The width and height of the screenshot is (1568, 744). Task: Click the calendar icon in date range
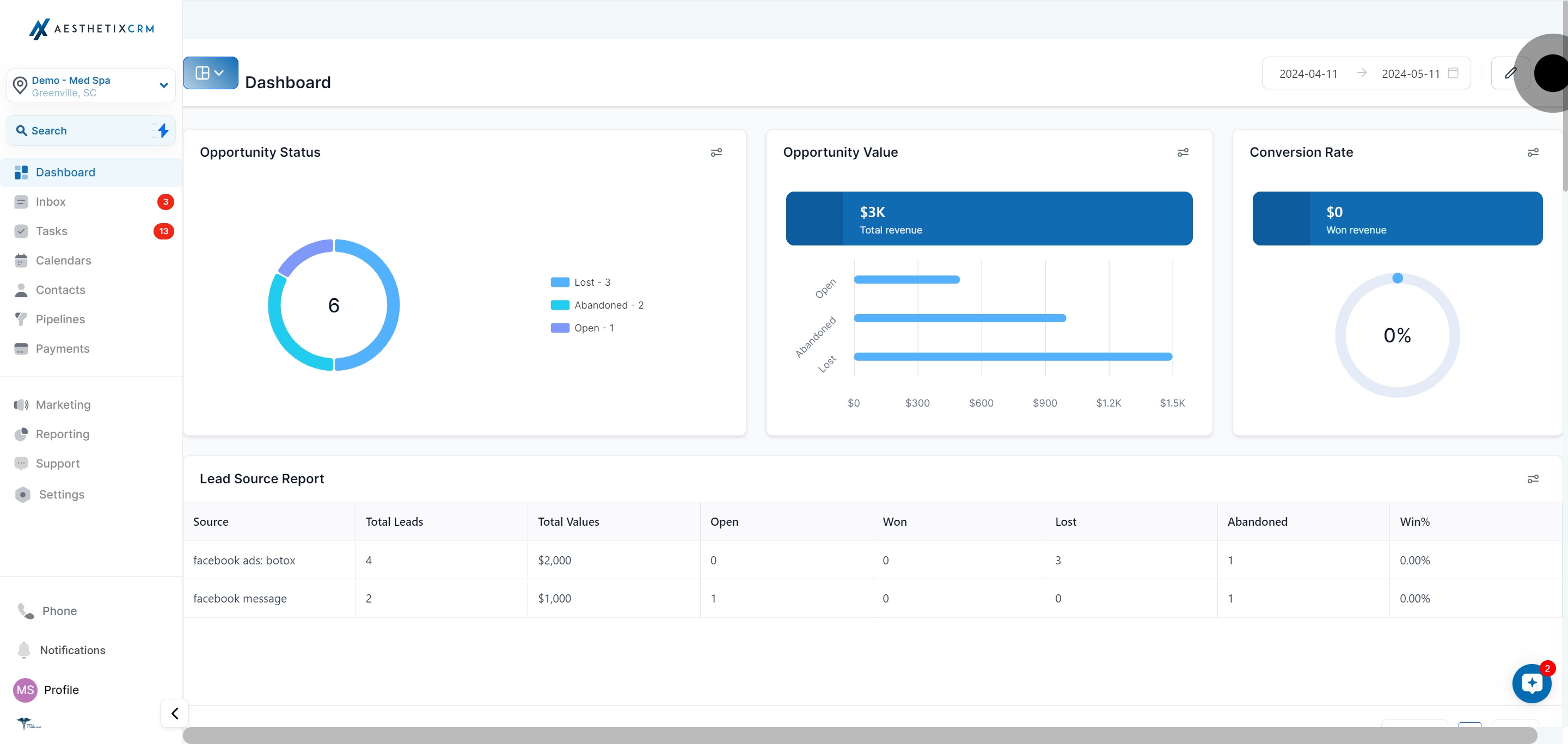click(x=1453, y=73)
